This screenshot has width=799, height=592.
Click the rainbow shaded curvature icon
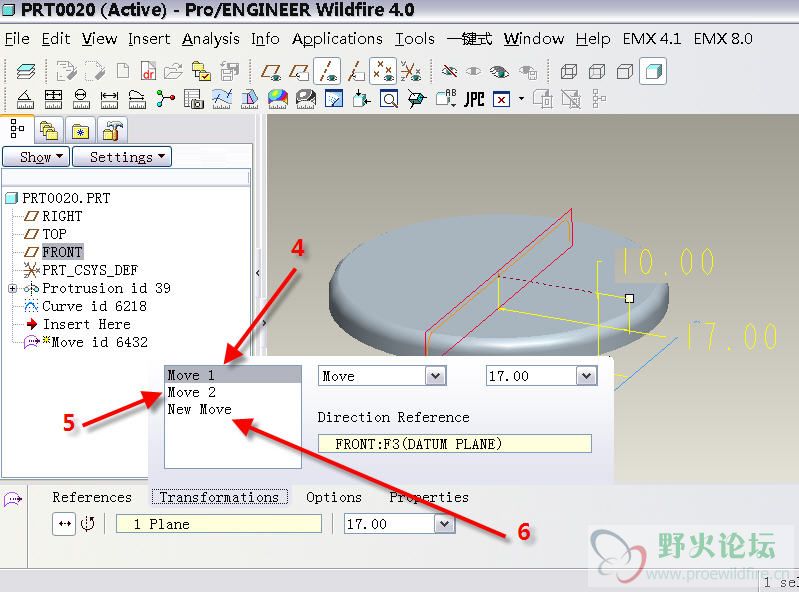(x=278, y=99)
